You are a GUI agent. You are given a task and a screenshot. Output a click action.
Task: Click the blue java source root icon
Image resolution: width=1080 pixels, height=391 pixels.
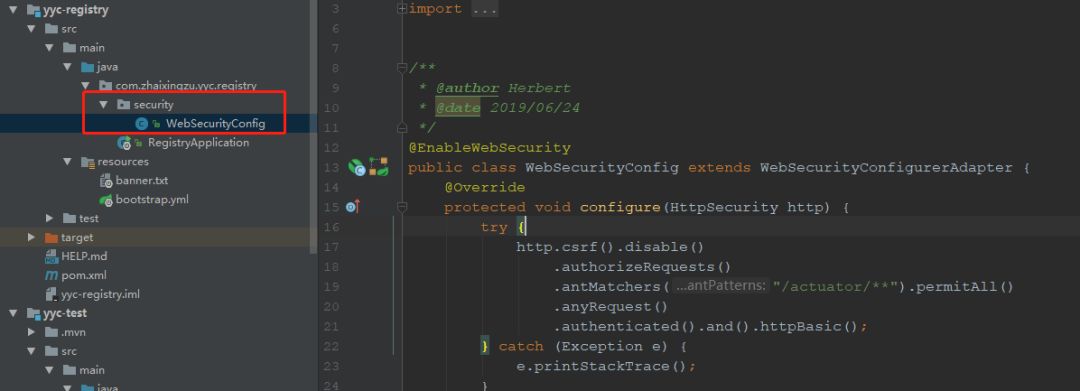87,67
